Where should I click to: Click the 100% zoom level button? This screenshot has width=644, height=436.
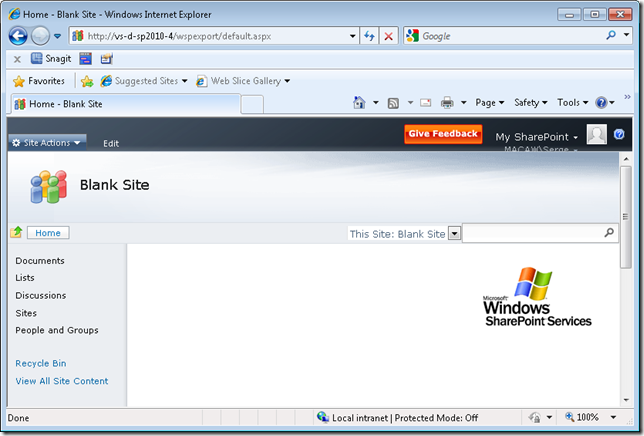582,418
